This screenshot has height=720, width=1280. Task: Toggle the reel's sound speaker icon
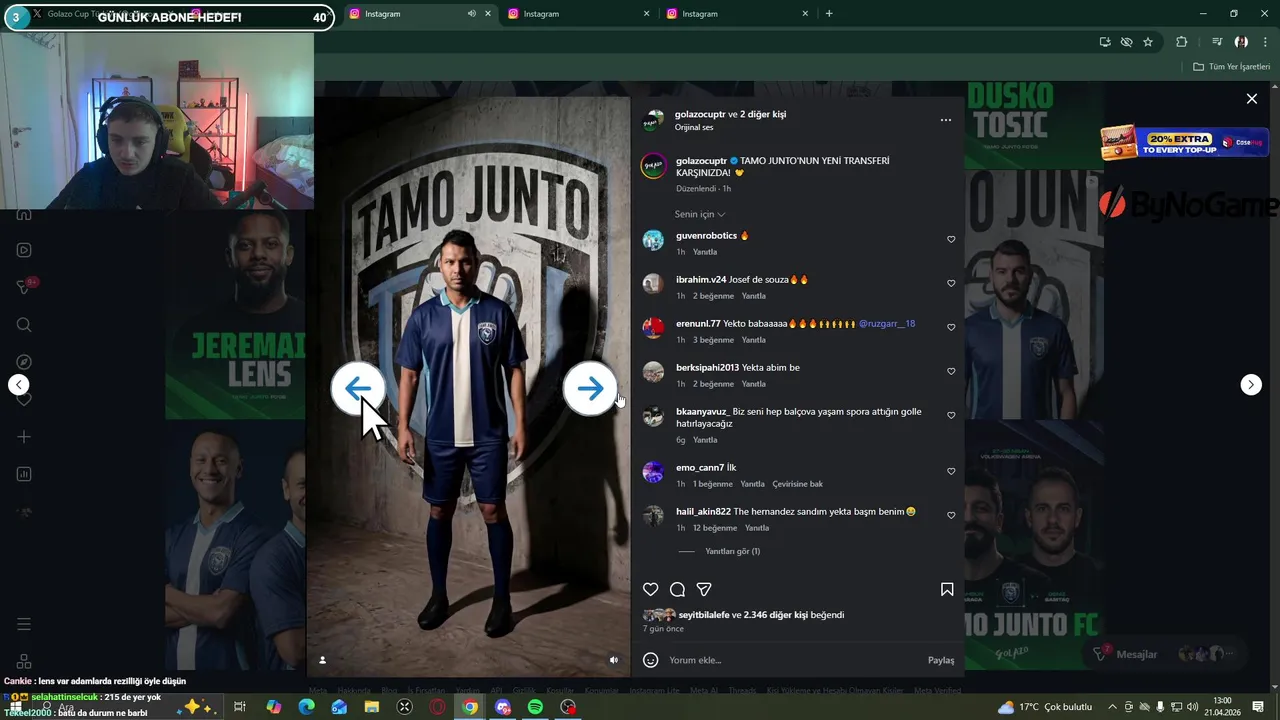click(614, 660)
